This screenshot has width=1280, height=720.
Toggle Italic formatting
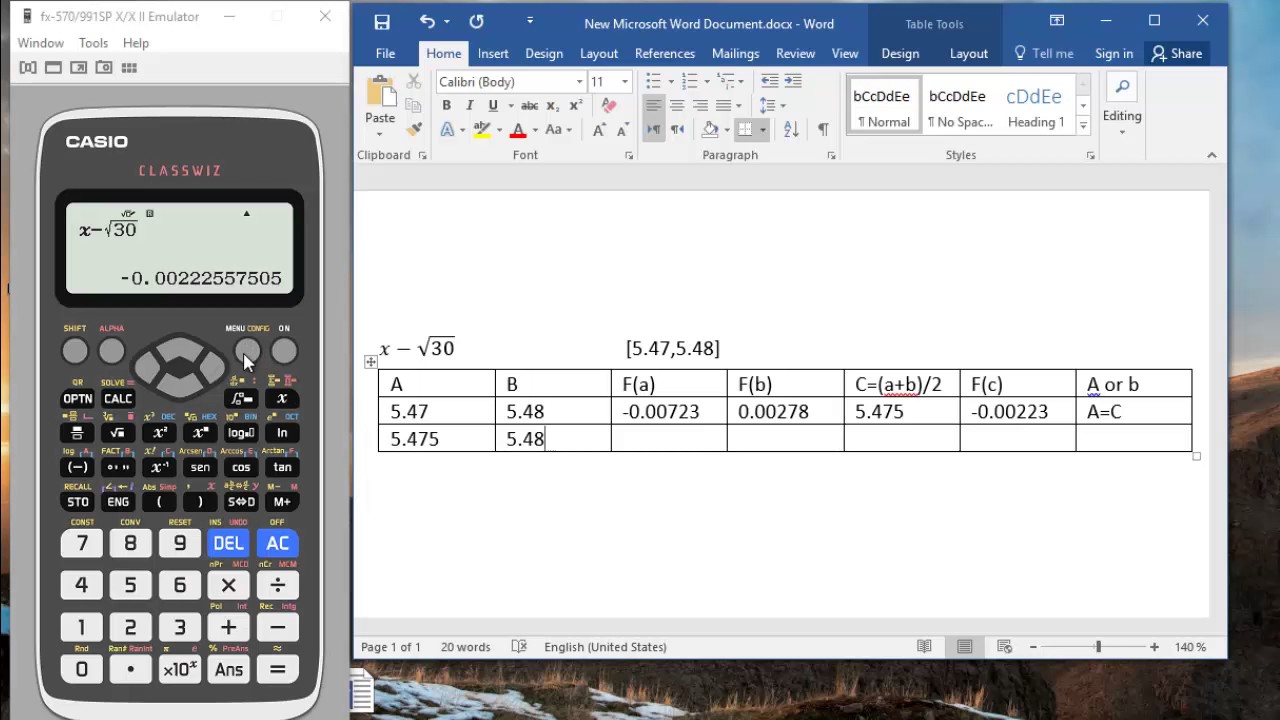pos(469,106)
